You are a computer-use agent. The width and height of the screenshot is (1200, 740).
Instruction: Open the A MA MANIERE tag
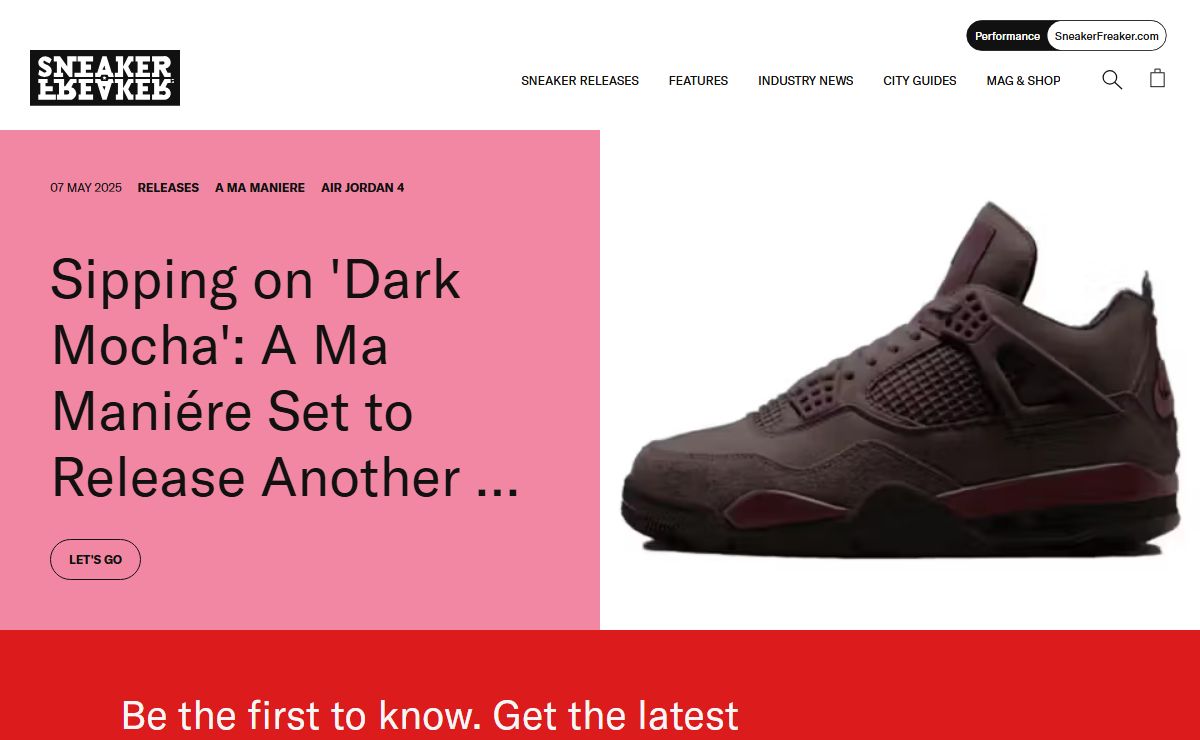[x=260, y=188]
